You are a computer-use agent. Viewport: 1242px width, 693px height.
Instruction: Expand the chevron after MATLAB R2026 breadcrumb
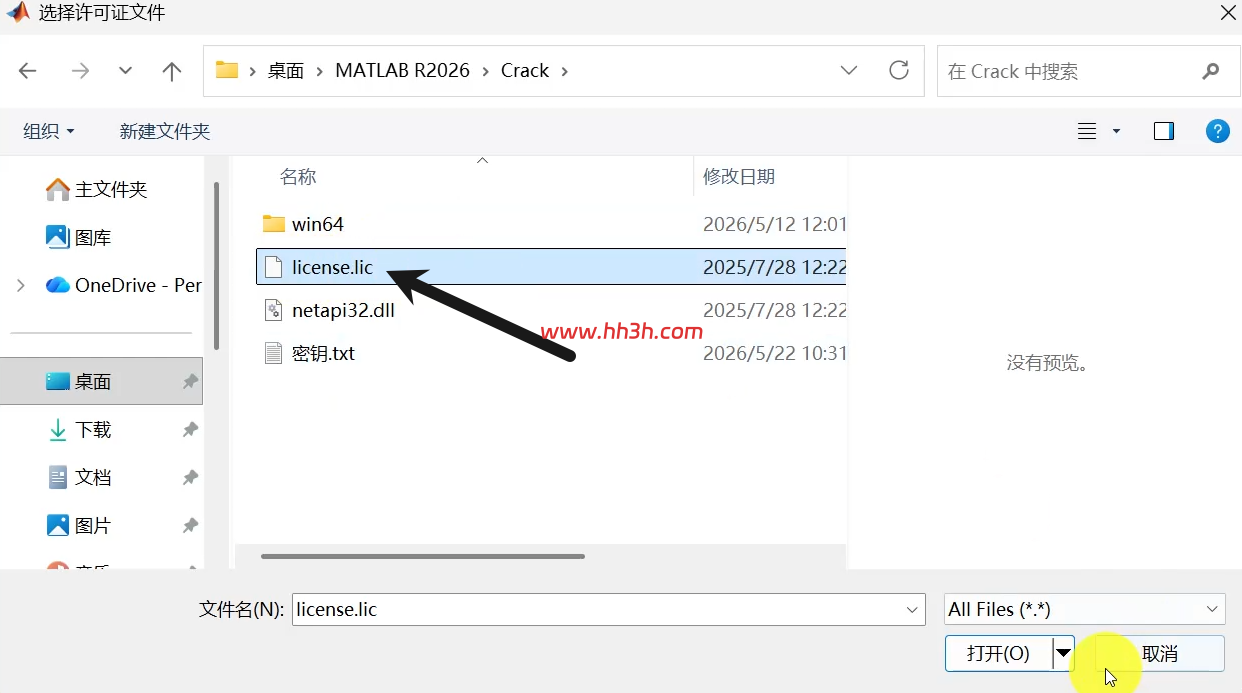485,71
